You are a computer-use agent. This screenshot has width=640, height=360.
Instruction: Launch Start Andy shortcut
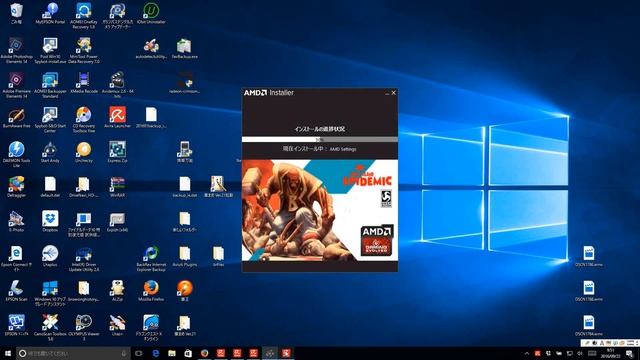50,152
